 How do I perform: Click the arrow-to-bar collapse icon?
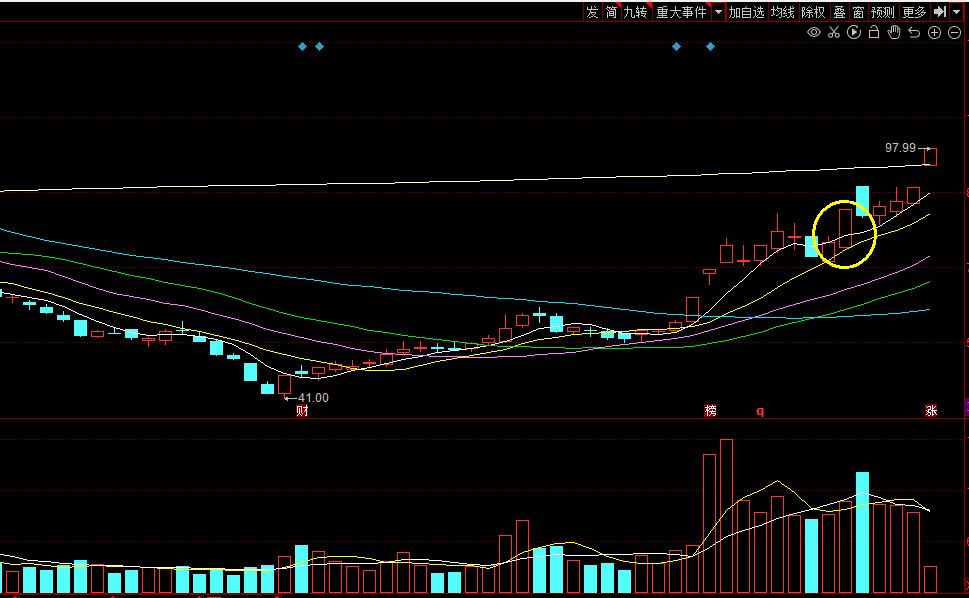click(940, 12)
